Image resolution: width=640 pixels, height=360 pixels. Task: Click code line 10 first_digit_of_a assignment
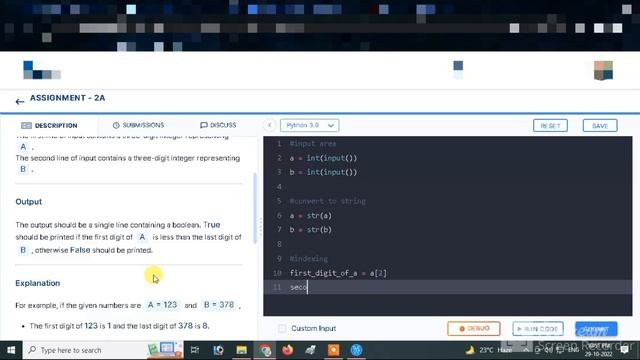pos(338,273)
